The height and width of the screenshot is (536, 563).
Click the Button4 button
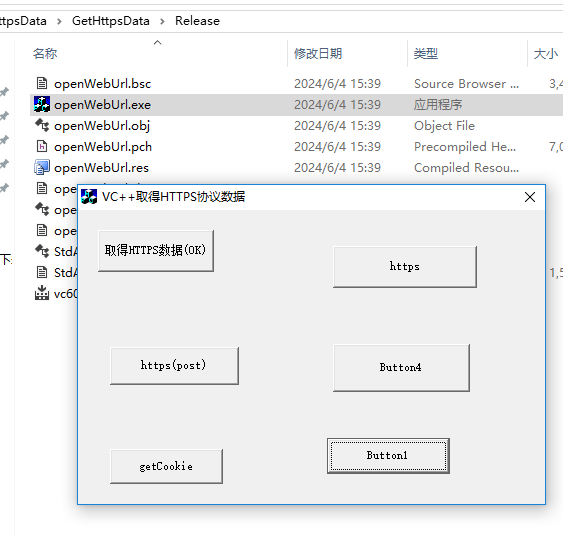401,368
